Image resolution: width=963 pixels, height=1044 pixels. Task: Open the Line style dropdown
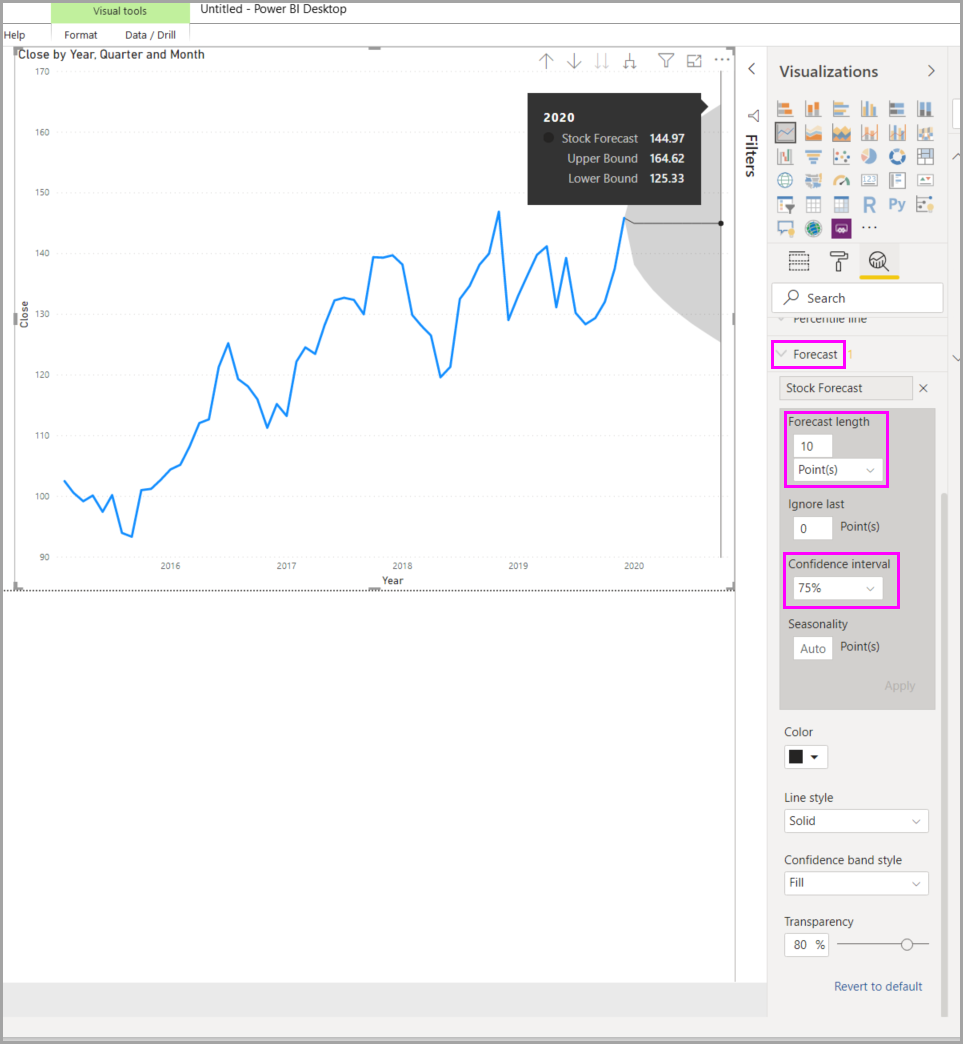click(856, 821)
